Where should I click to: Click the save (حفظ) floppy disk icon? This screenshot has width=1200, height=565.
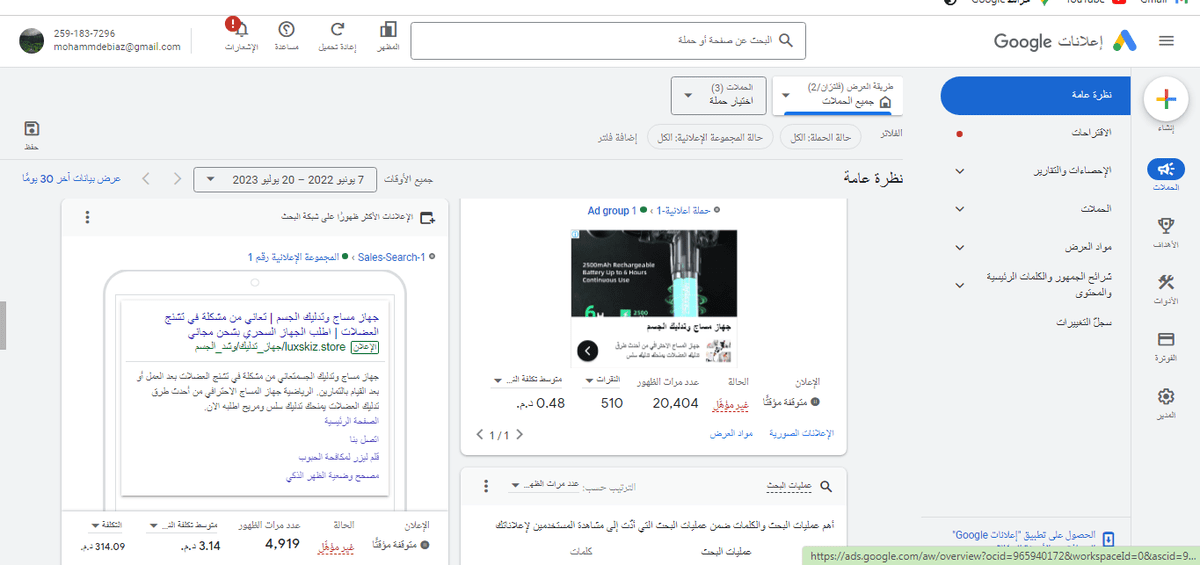pyautogui.click(x=32, y=129)
